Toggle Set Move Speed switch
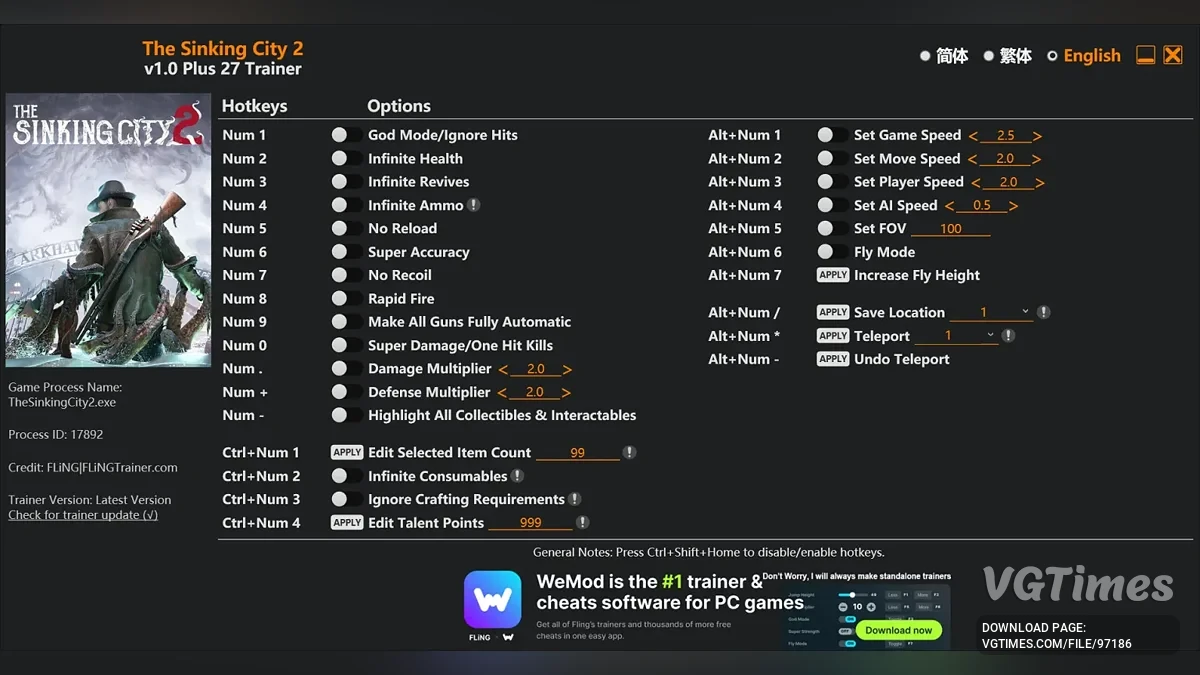The height and width of the screenshot is (675, 1200). [832, 158]
